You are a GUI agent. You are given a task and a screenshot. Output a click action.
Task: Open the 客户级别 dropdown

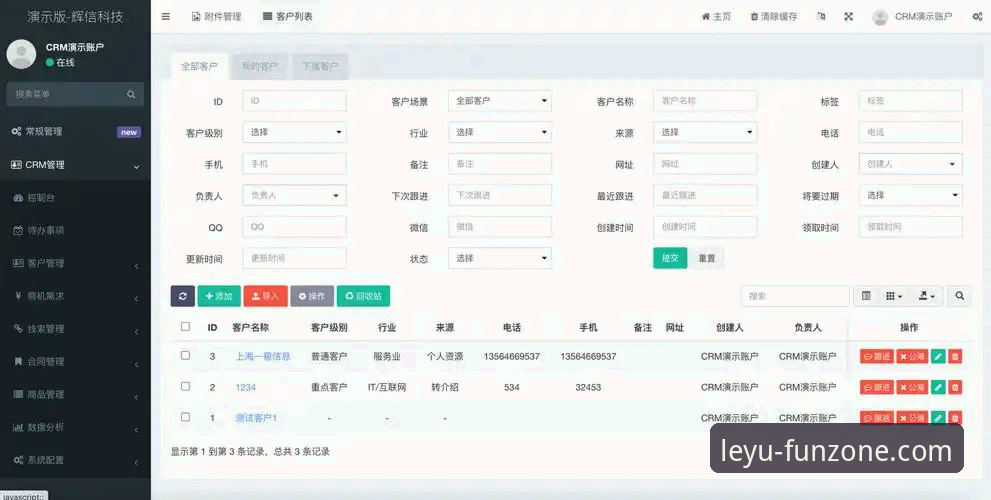click(295, 133)
